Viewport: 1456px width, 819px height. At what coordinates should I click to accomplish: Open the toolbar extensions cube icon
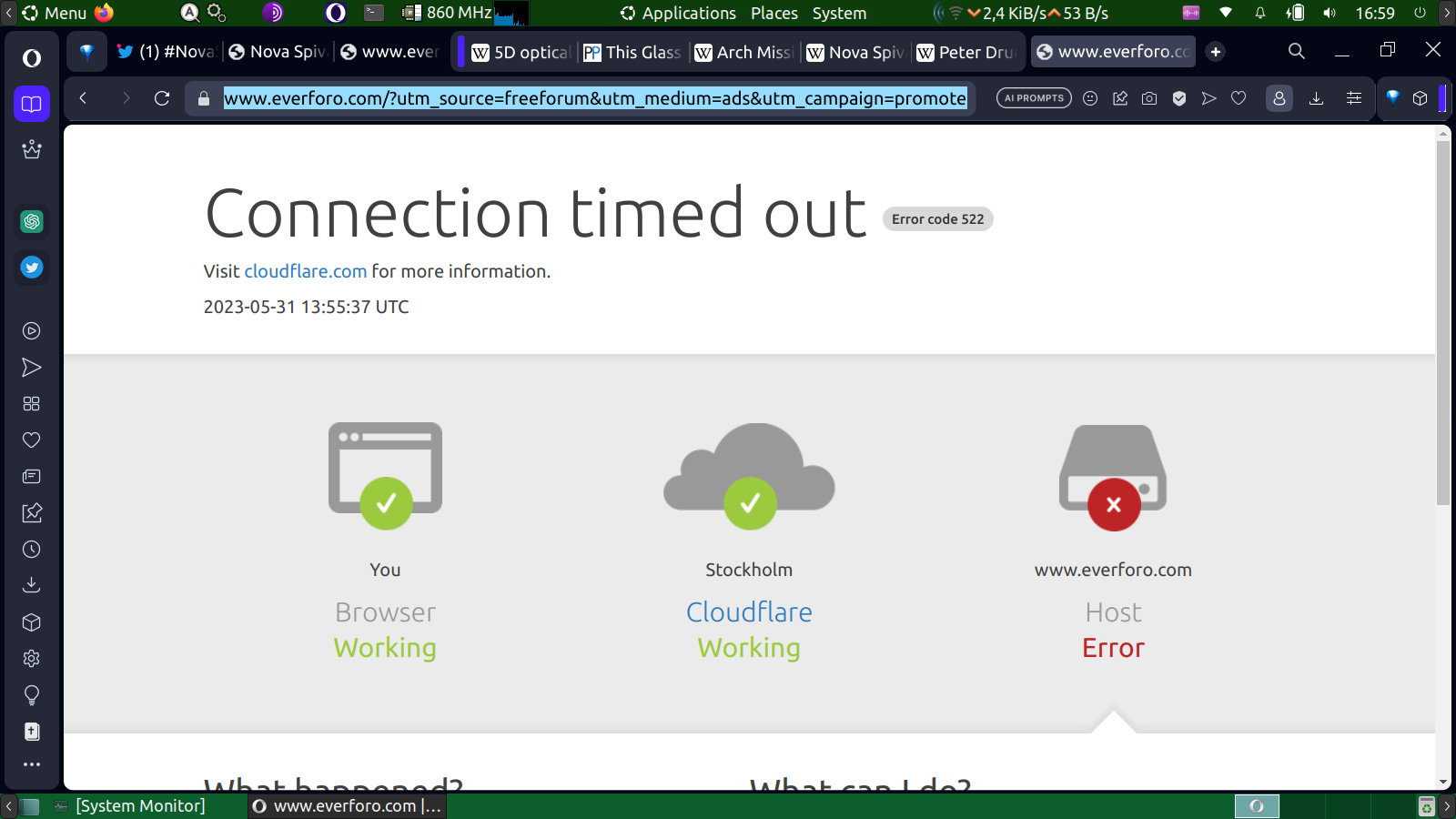click(x=1421, y=98)
